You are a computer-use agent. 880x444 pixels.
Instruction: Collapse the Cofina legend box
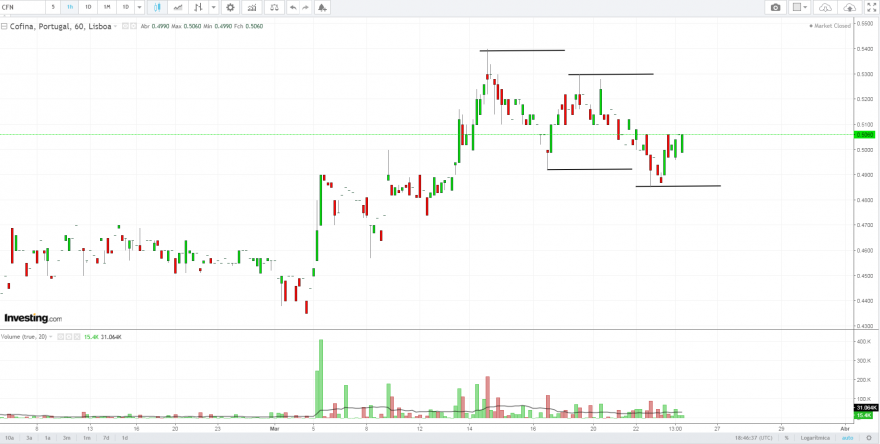(x=4, y=26)
